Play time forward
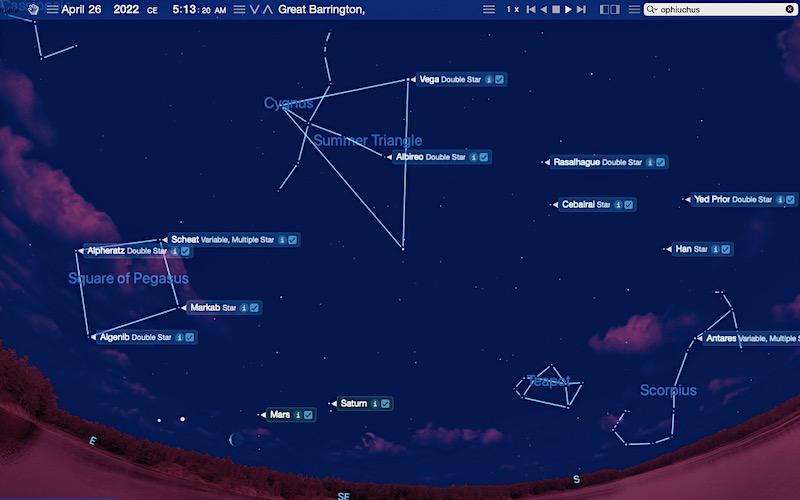The image size is (800, 500). point(568,9)
